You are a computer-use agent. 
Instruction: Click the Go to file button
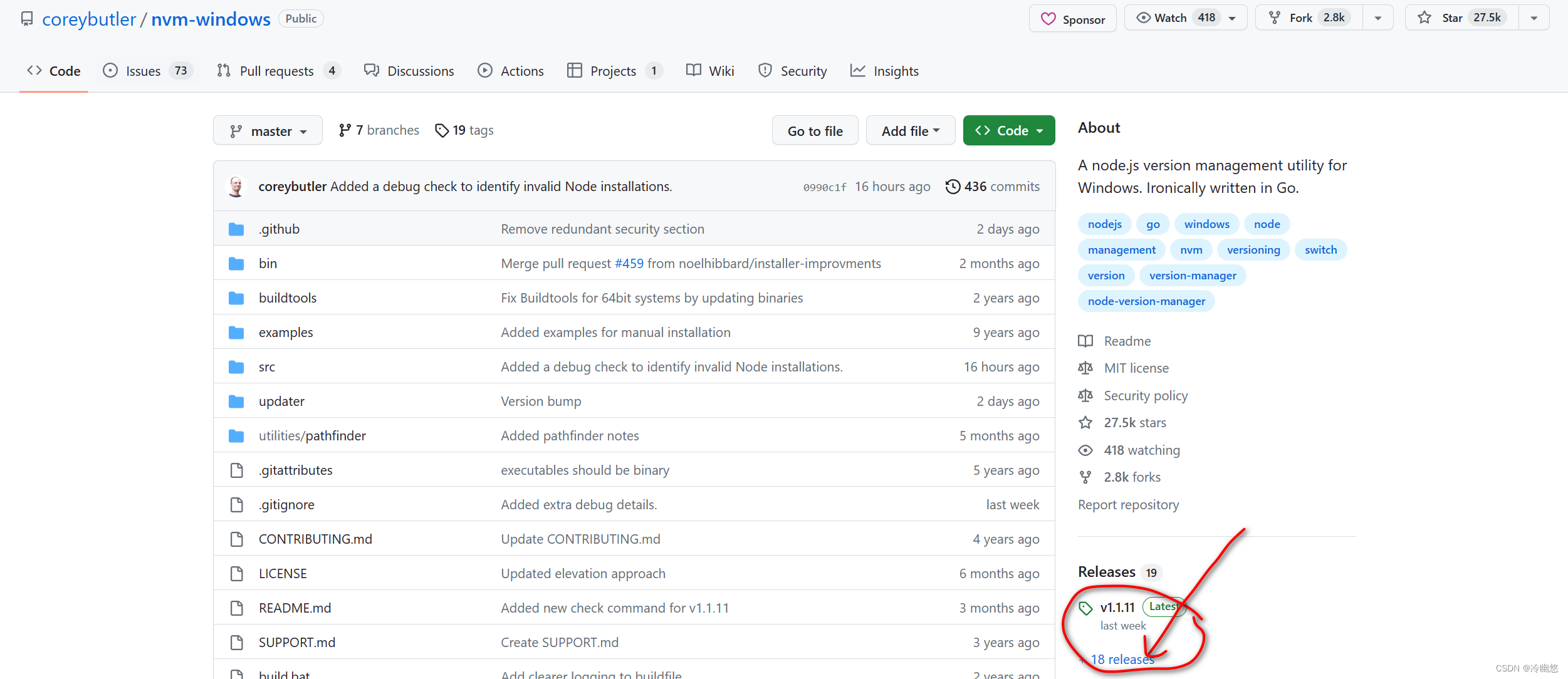click(815, 131)
